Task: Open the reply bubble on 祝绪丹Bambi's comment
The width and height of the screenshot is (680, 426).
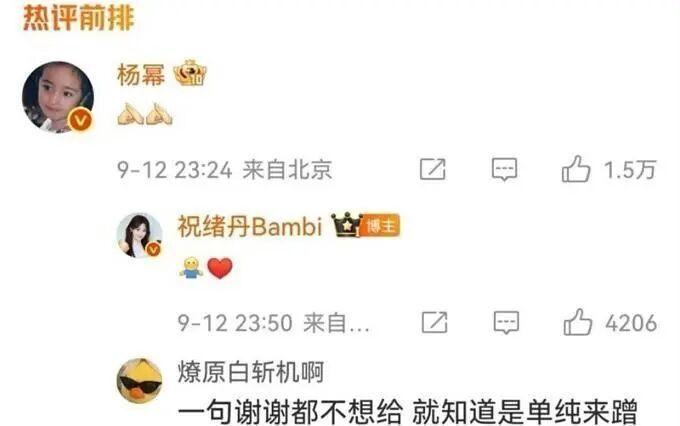Action: click(x=506, y=323)
